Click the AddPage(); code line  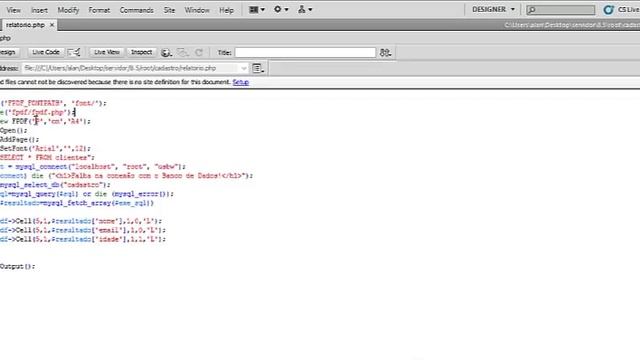tap(20, 140)
